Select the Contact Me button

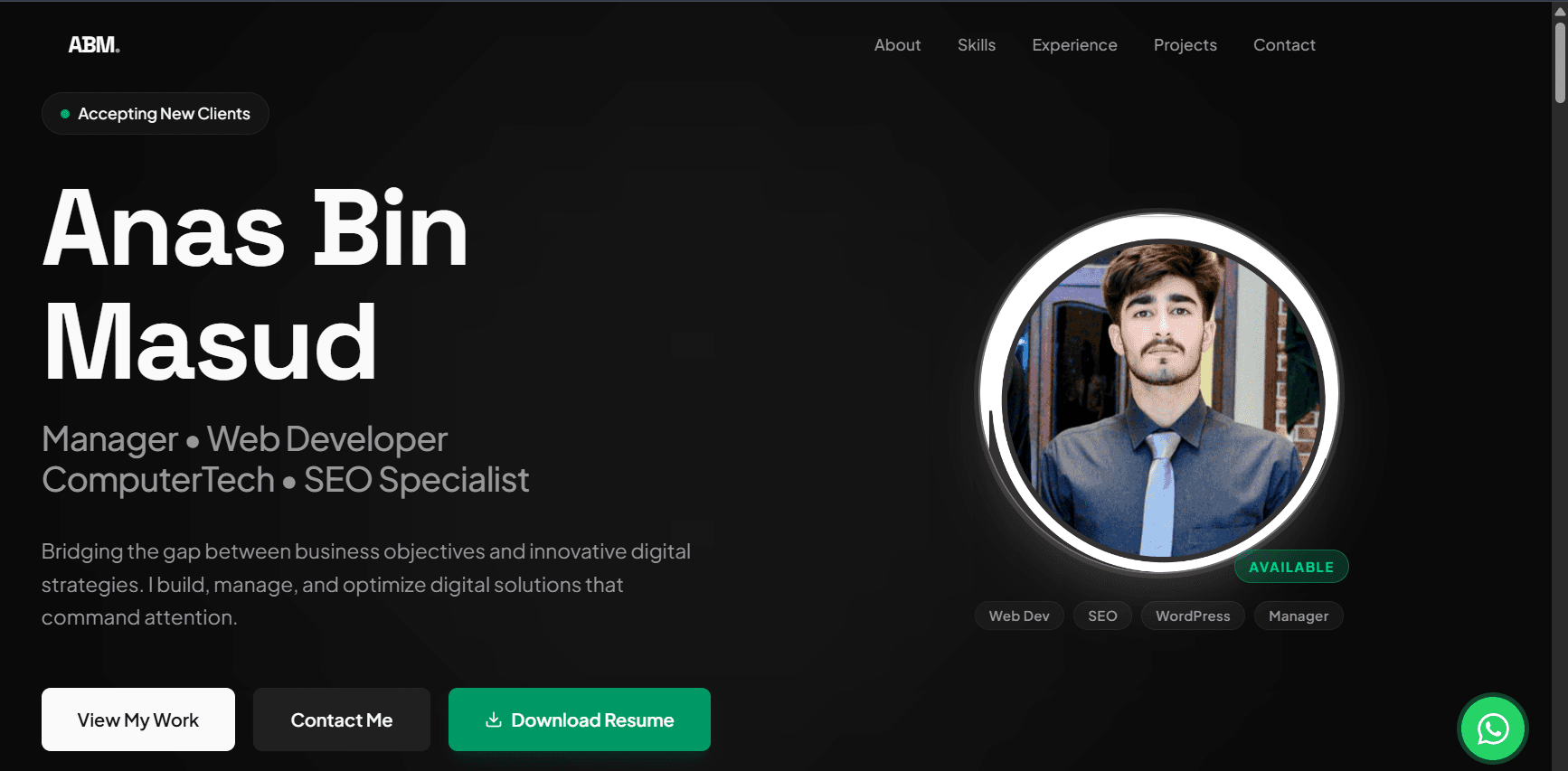(342, 719)
